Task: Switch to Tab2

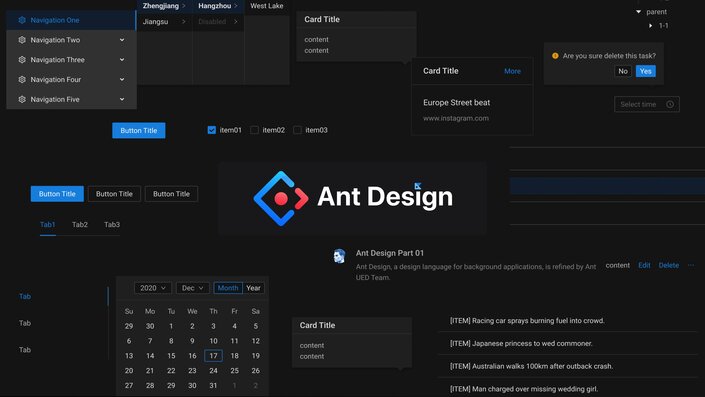Action: [x=80, y=224]
